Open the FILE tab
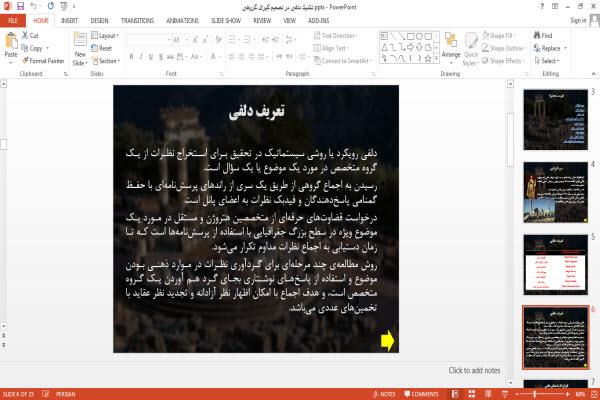The image size is (600, 400). [x=13, y=21]
